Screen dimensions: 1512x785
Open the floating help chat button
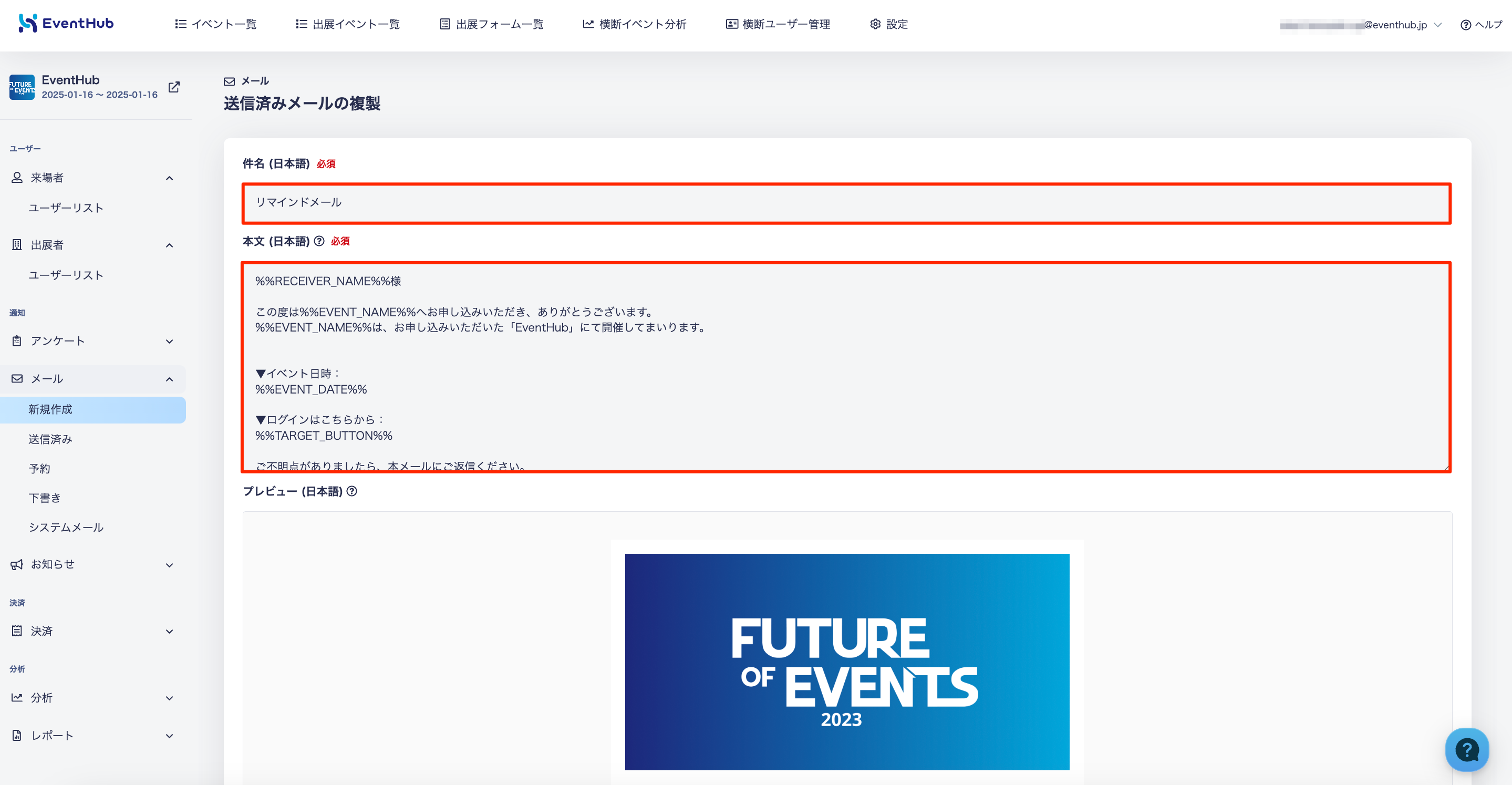coord(1467,750)
